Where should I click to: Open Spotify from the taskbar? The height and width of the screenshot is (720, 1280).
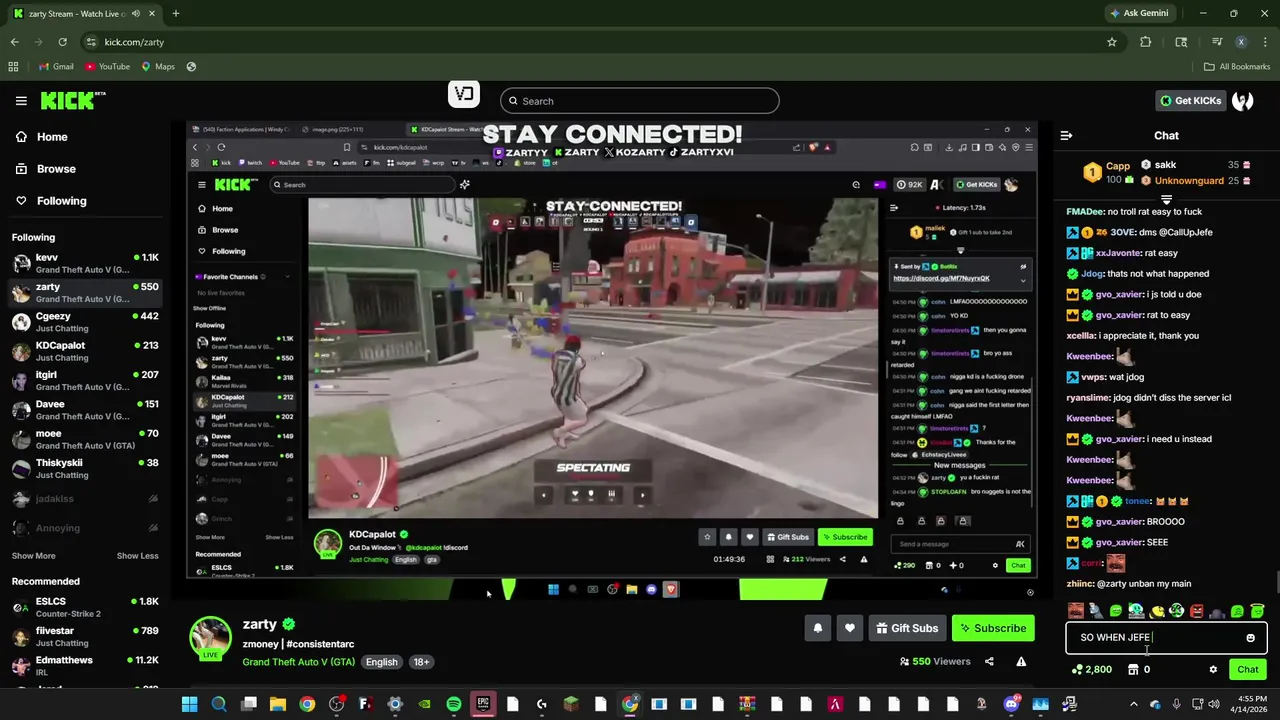(454, 704)
